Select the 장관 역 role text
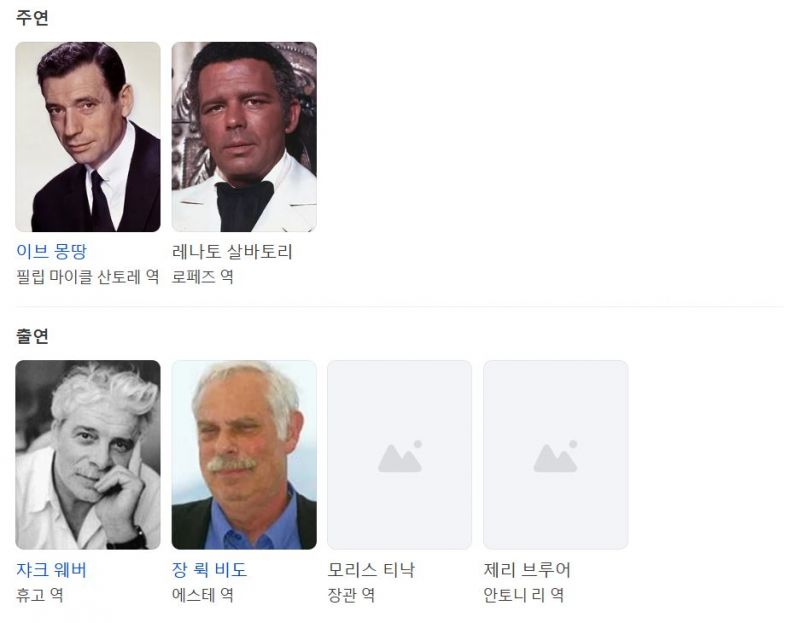 [352, 595]
